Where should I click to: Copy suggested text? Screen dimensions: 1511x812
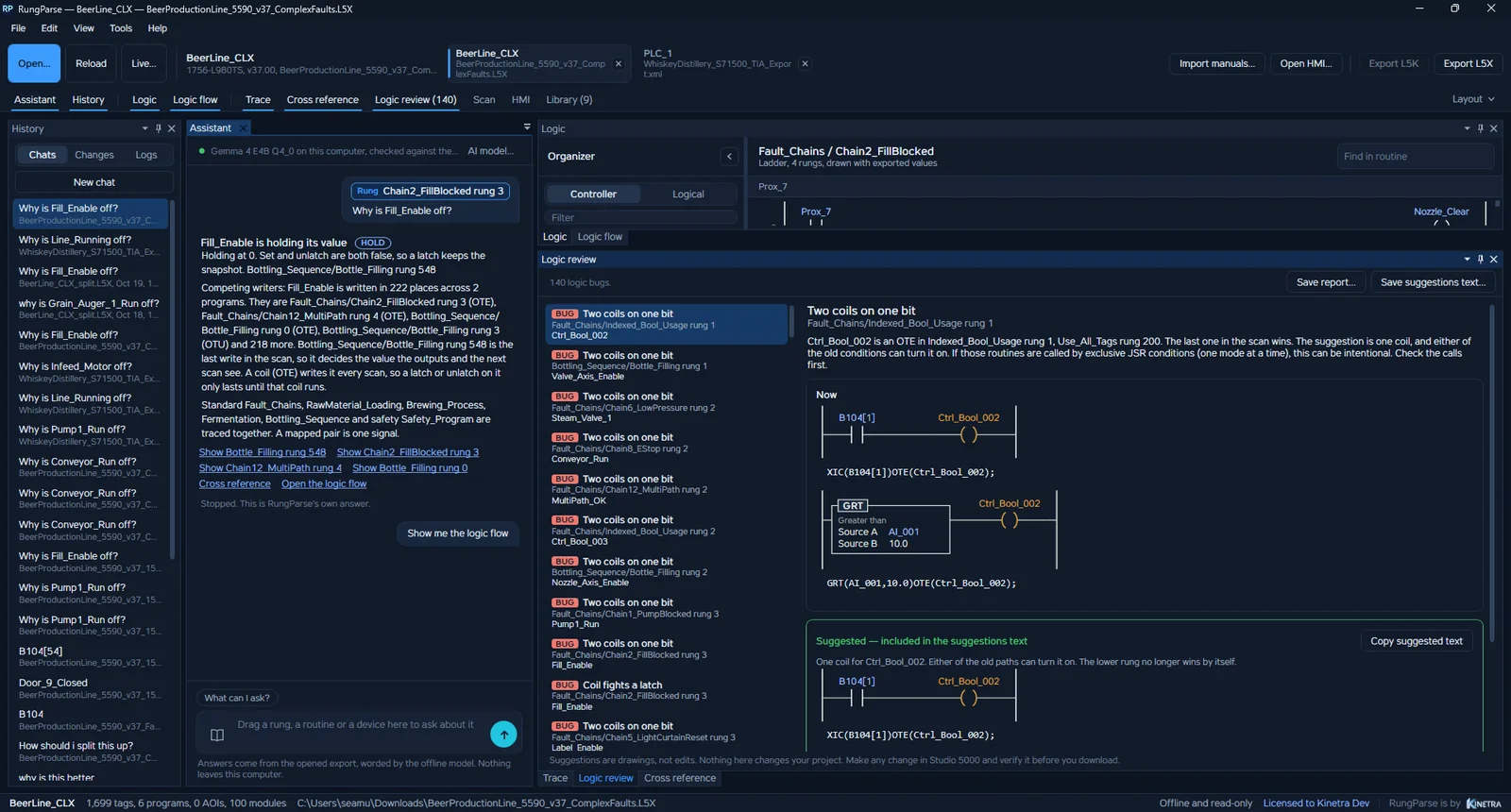[1417, 641]
